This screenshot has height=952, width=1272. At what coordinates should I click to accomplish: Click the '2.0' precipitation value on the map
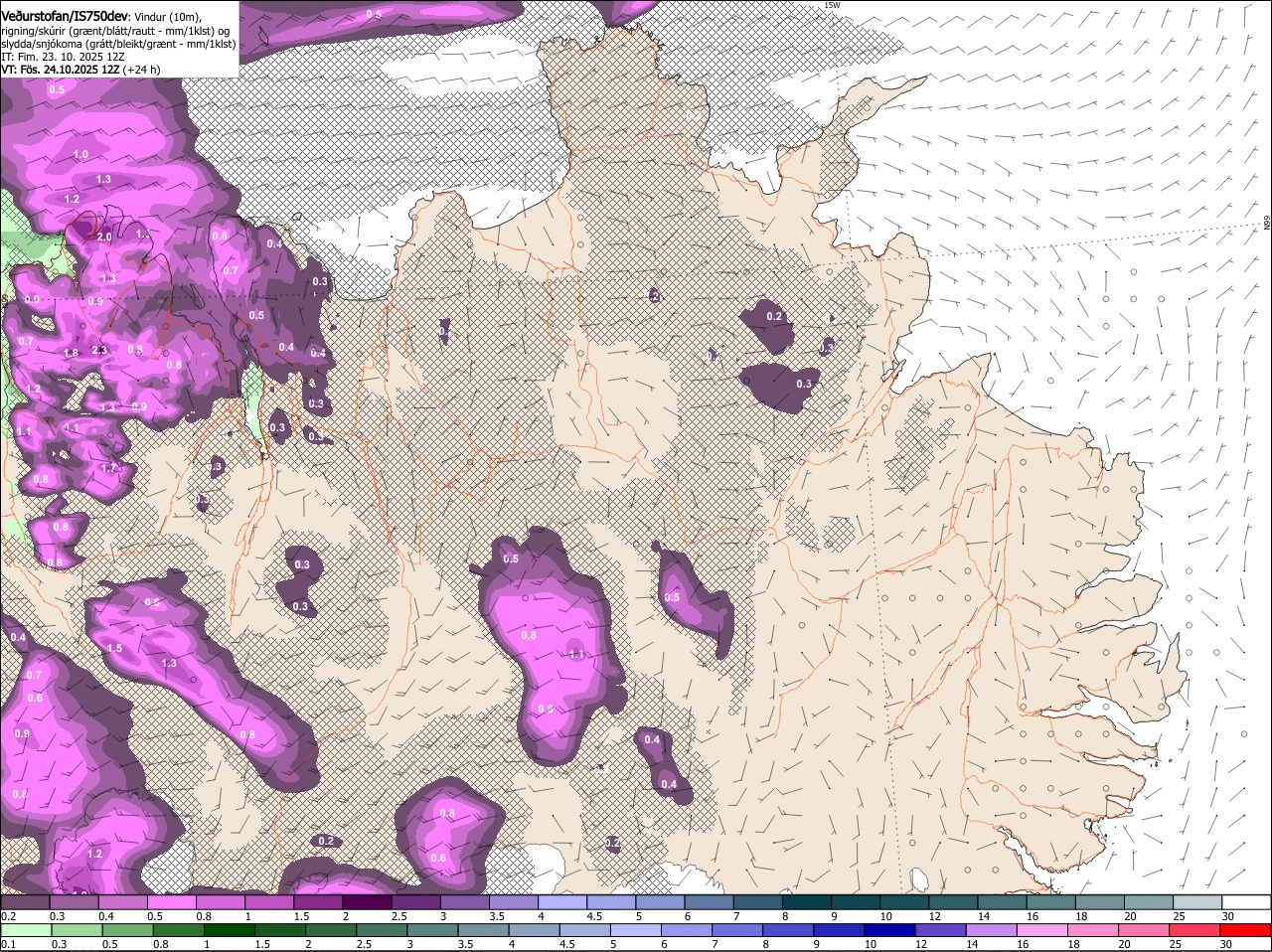[105, 237]
